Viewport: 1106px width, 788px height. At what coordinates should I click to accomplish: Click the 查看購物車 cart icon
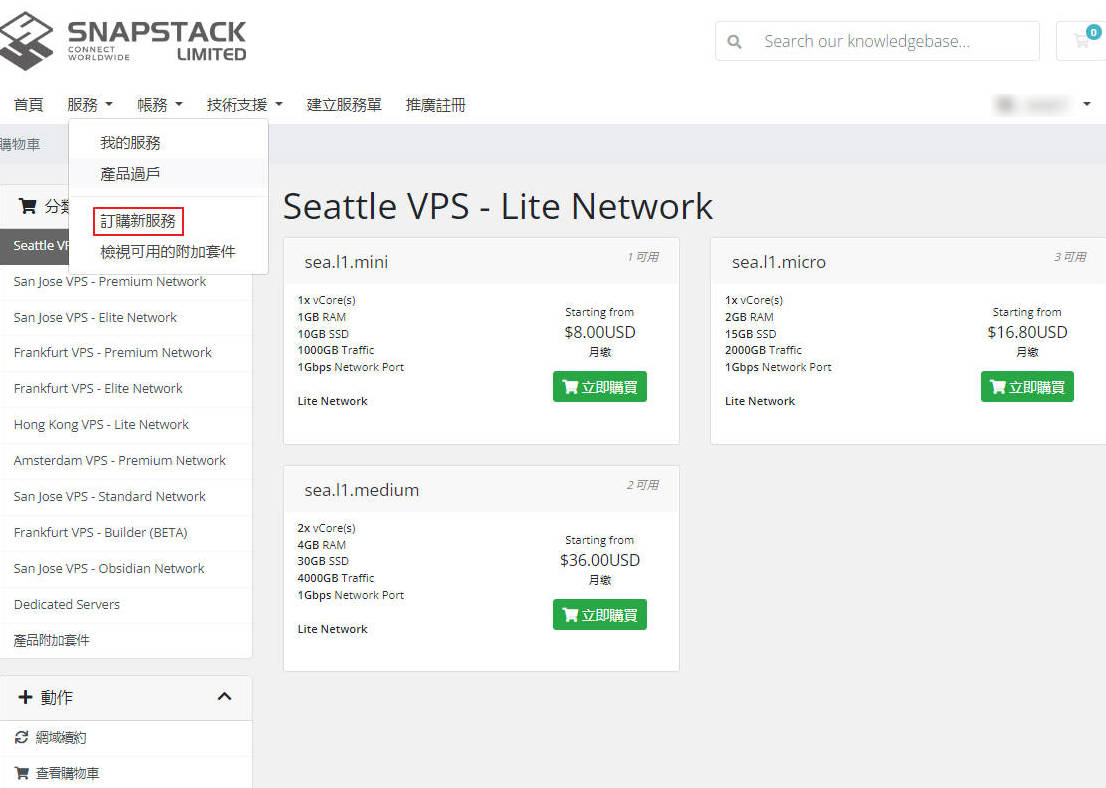(22, 773)
